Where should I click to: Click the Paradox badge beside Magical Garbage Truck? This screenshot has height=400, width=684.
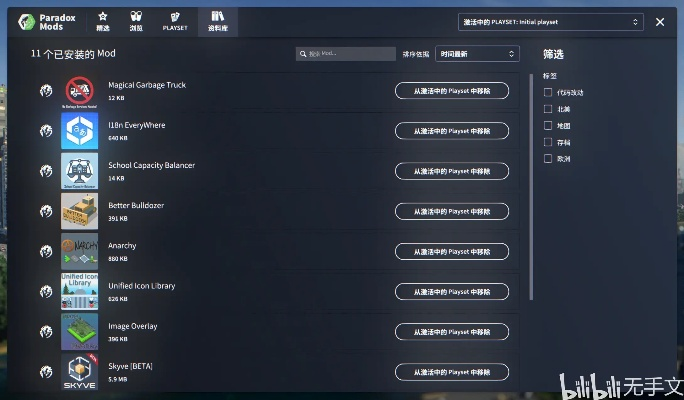point(46,91)
